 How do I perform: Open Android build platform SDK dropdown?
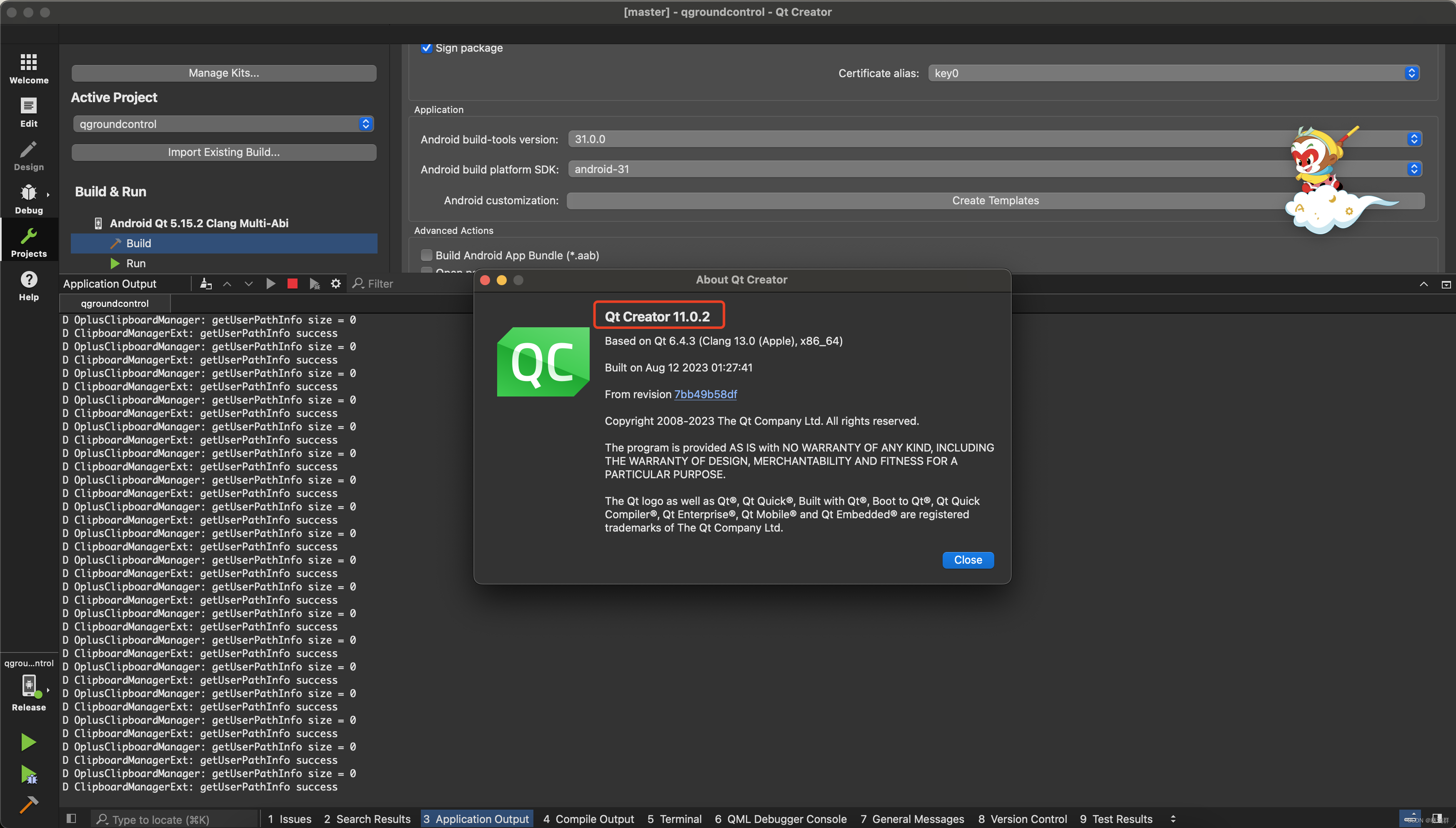(995, 169)
